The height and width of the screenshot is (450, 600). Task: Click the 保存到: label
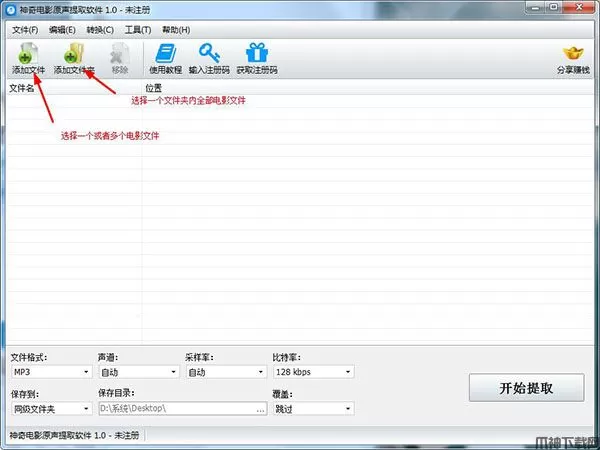(24, 394)
